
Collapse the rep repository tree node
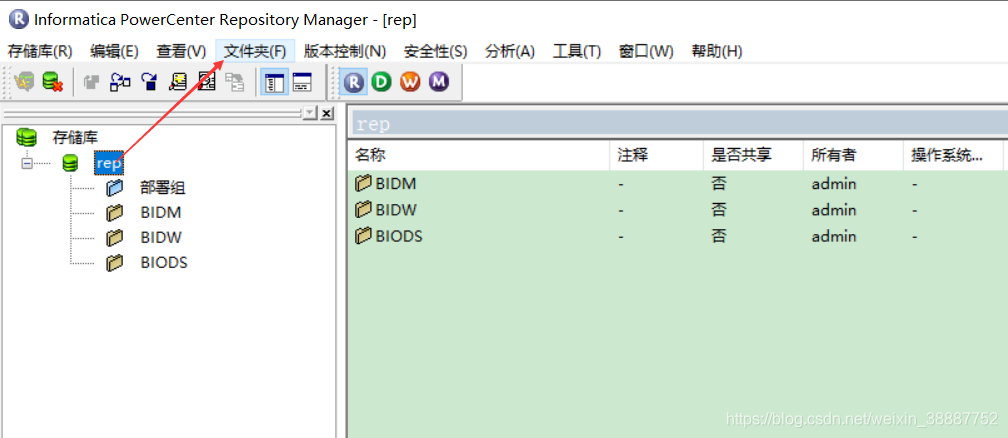[x=27, y=163]
